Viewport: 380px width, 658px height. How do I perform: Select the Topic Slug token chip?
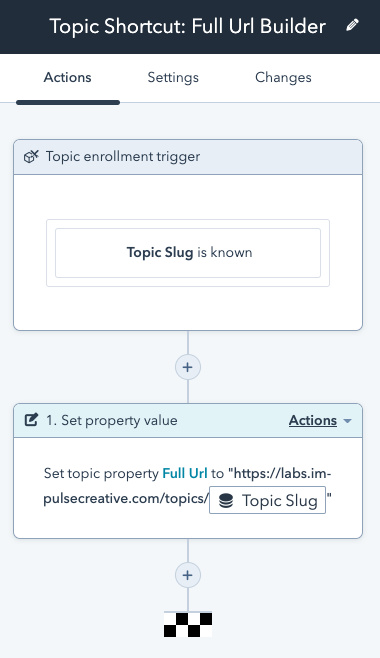[268, 500]
